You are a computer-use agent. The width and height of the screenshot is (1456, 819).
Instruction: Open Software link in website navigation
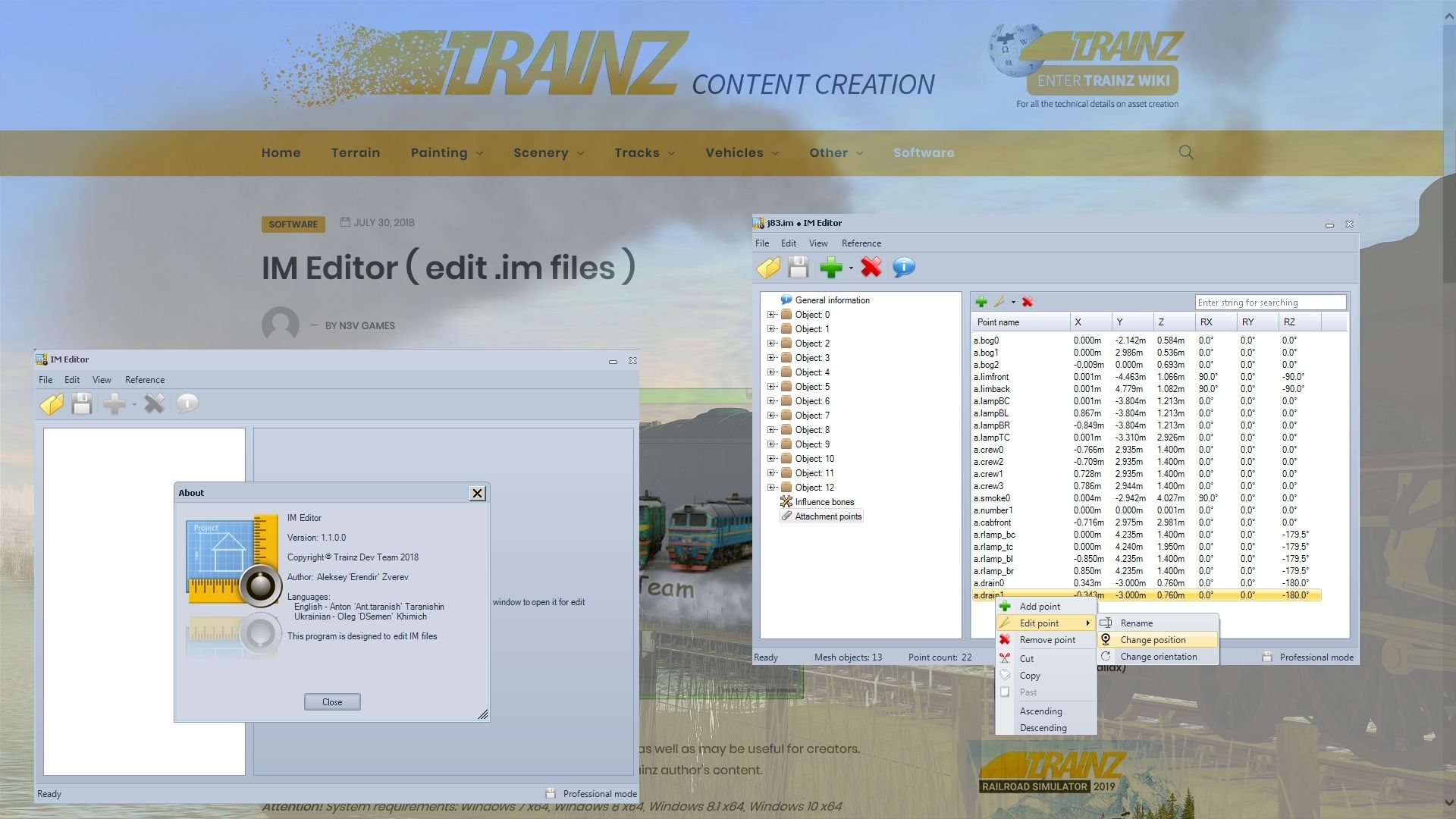(x=924, y=152)
